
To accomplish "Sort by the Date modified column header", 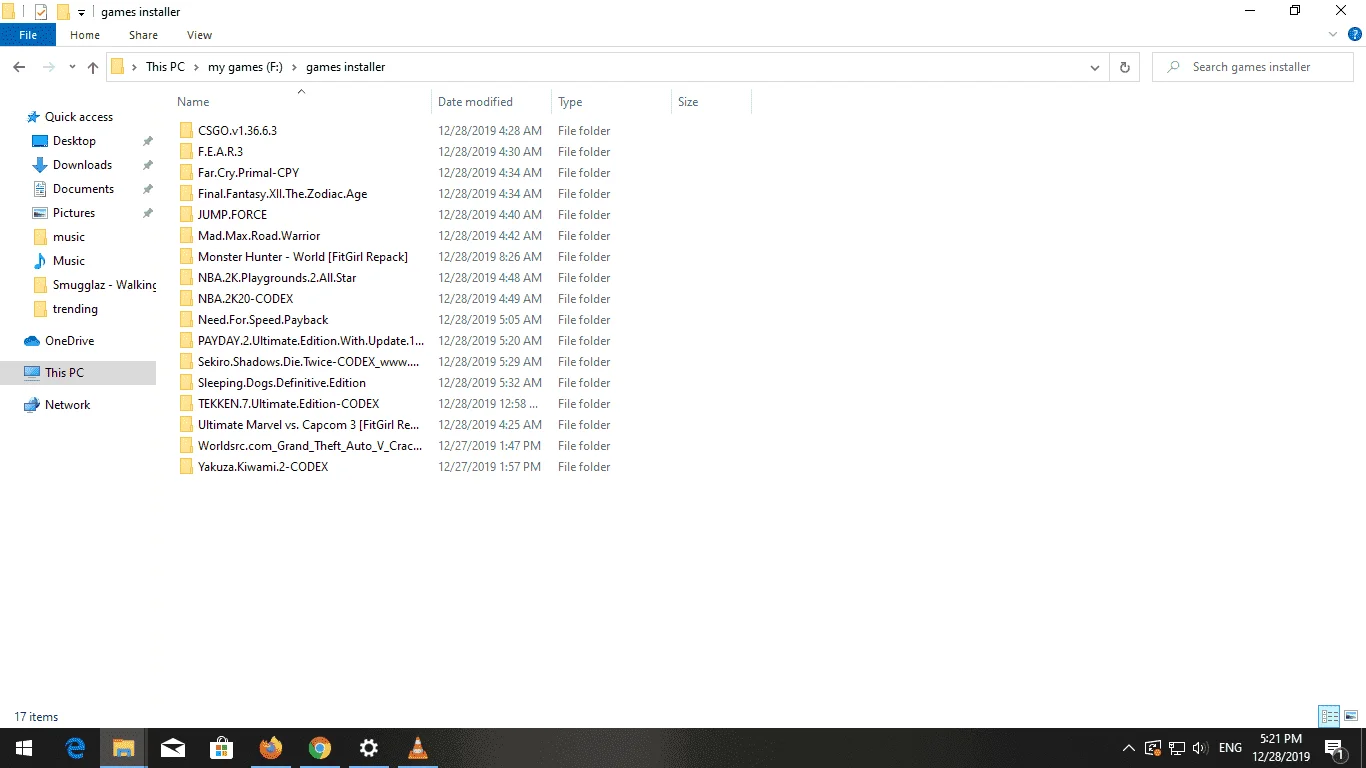I will click(492, 102).
